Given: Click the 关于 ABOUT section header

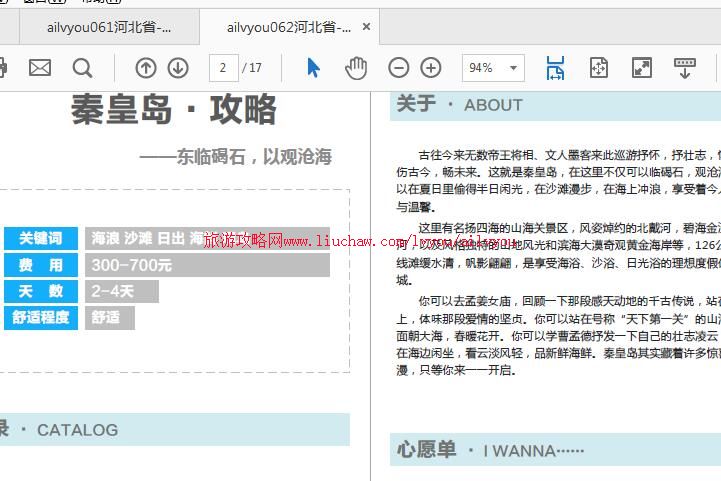Looking at the screenshot, I should [460, 105].
